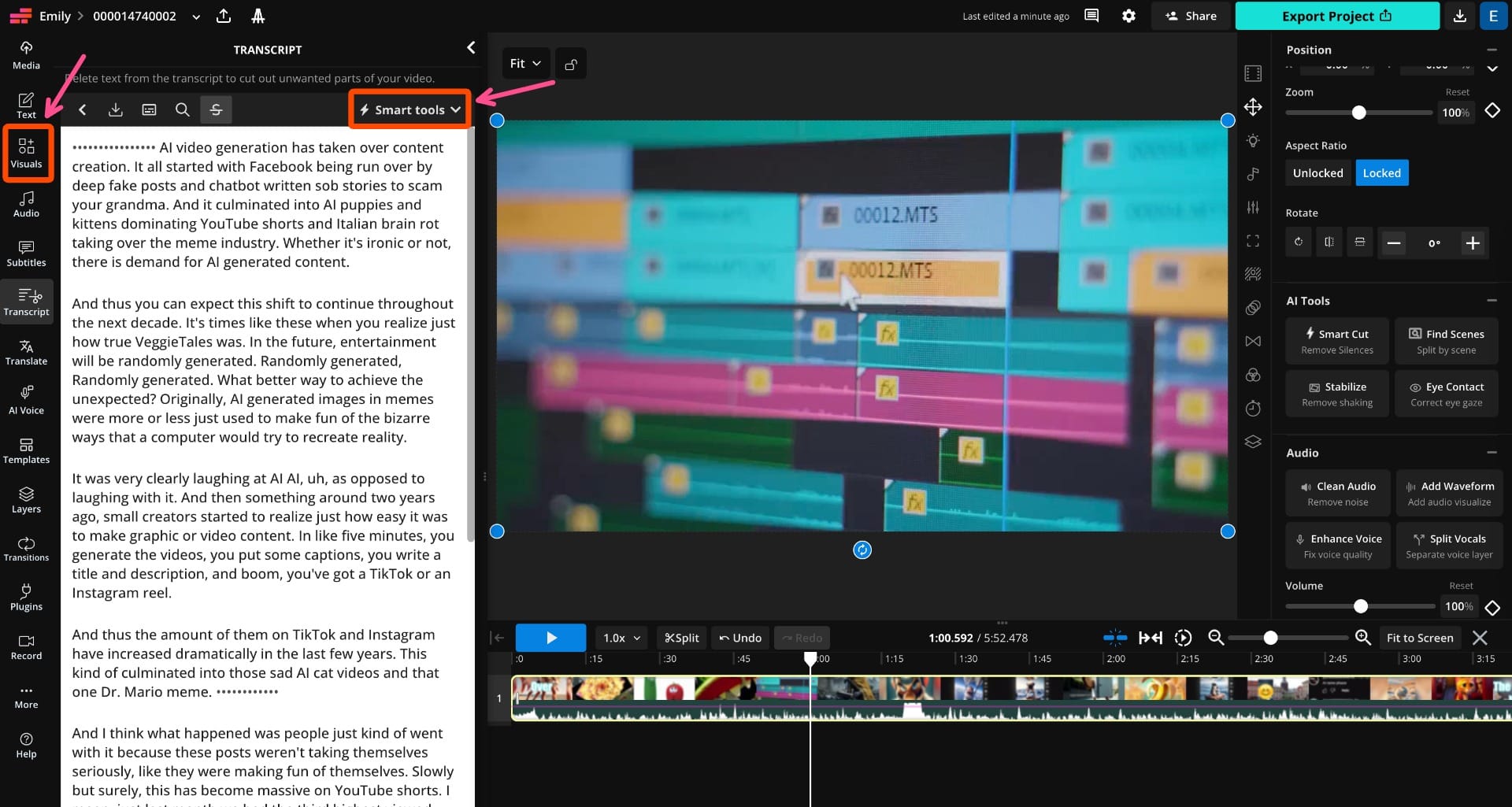Open the Smart tools dropdown
The image size is (1512, 807).
[409, 109]
